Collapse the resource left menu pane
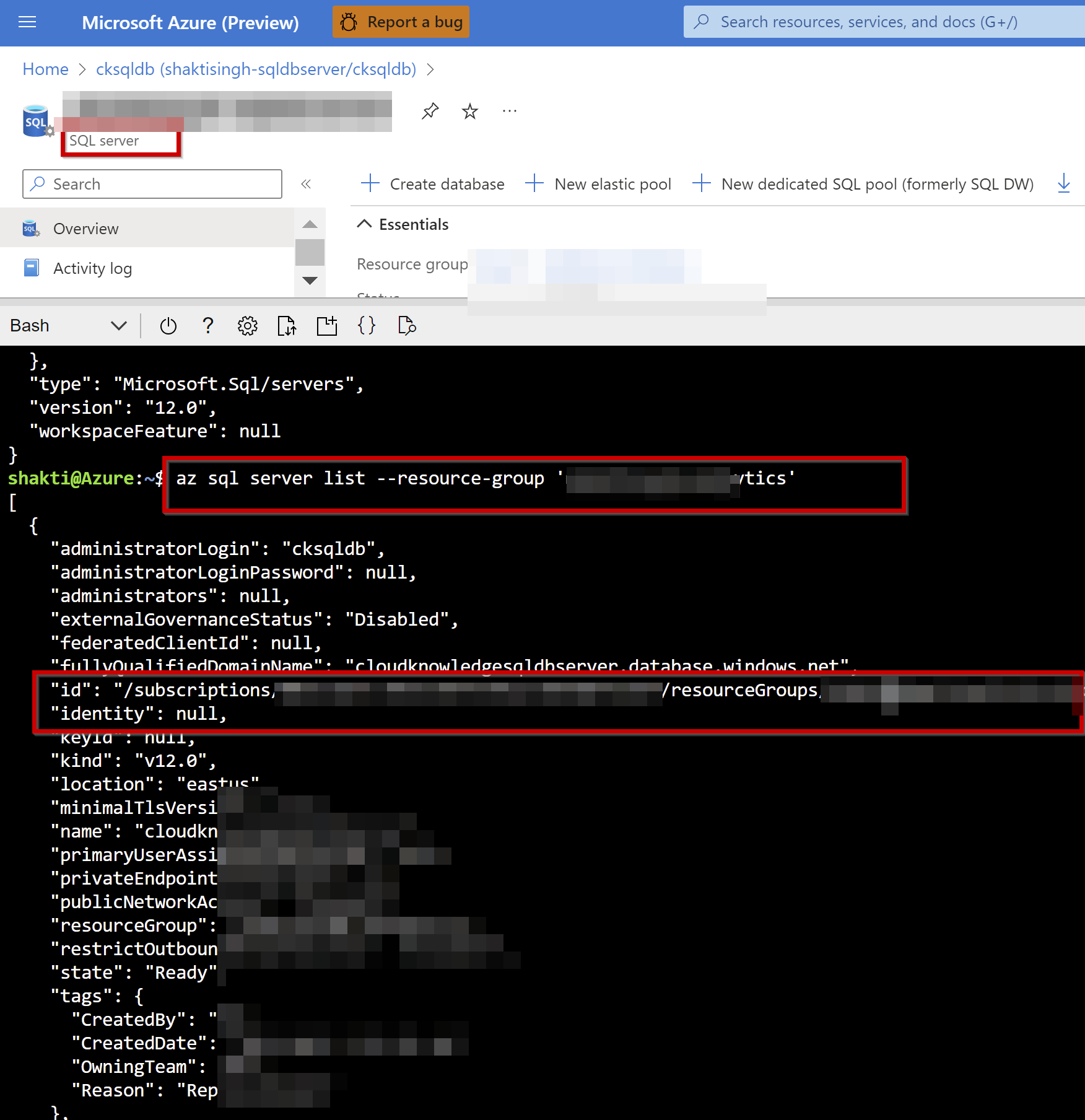1085x1120 pixels. [306, 183]
